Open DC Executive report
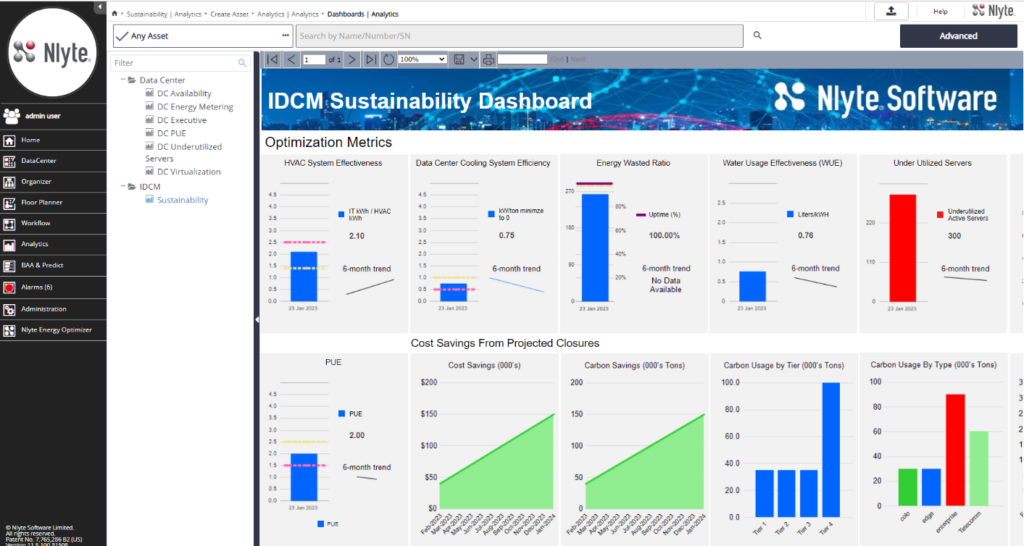Screen dimensions: 1024x546 tap(181, 120)
